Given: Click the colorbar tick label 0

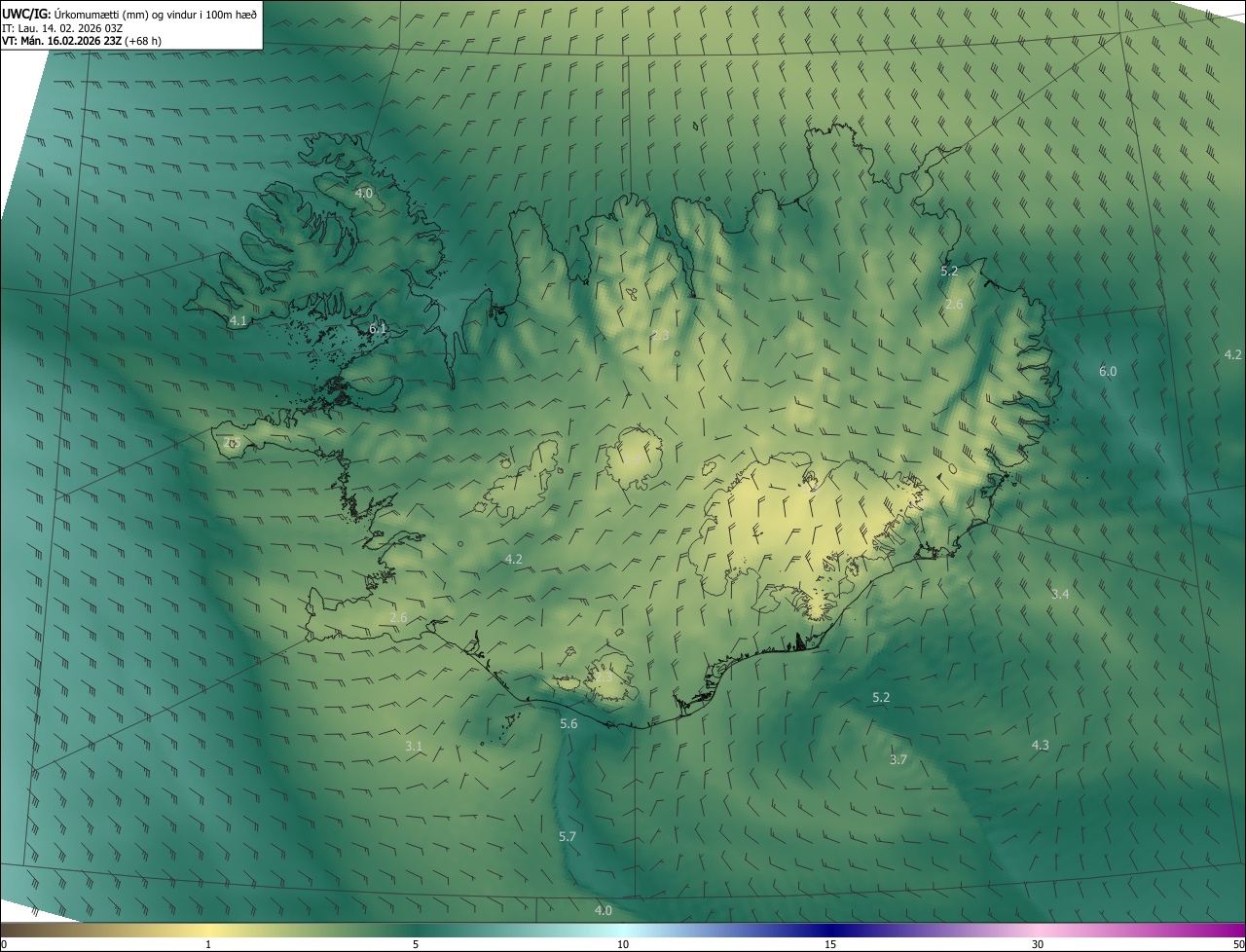Looking at the screenshot, I should 4,944.
